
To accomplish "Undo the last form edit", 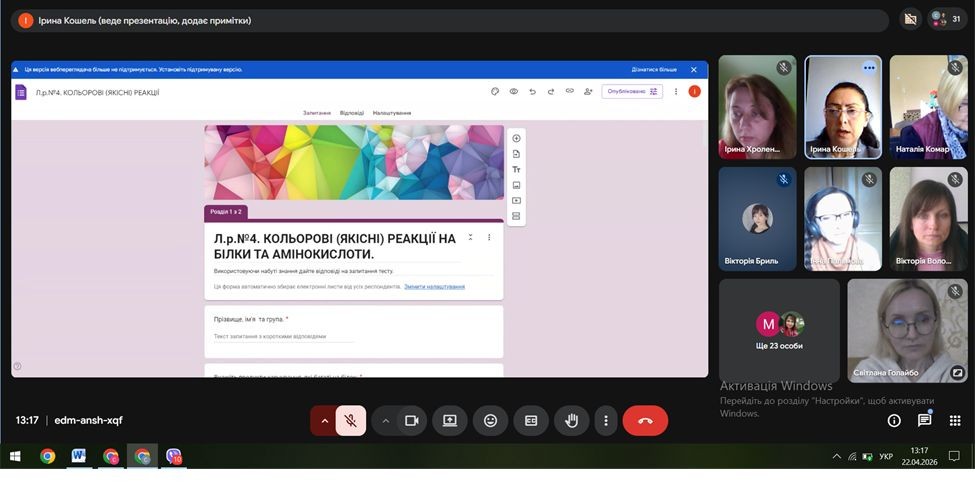I will (x=532, y=91).
